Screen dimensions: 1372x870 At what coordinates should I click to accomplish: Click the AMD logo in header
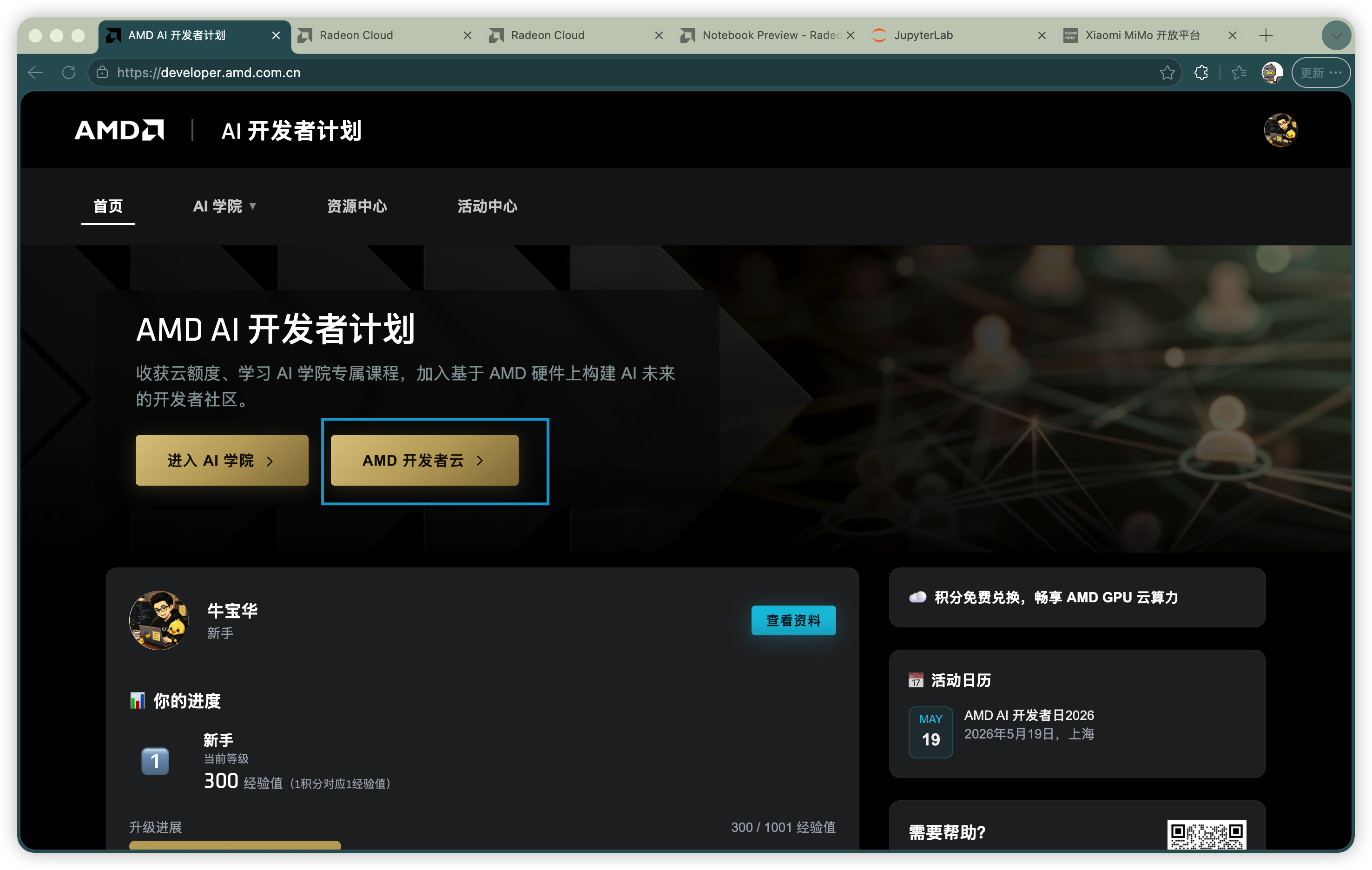click(x=119, y=130)
